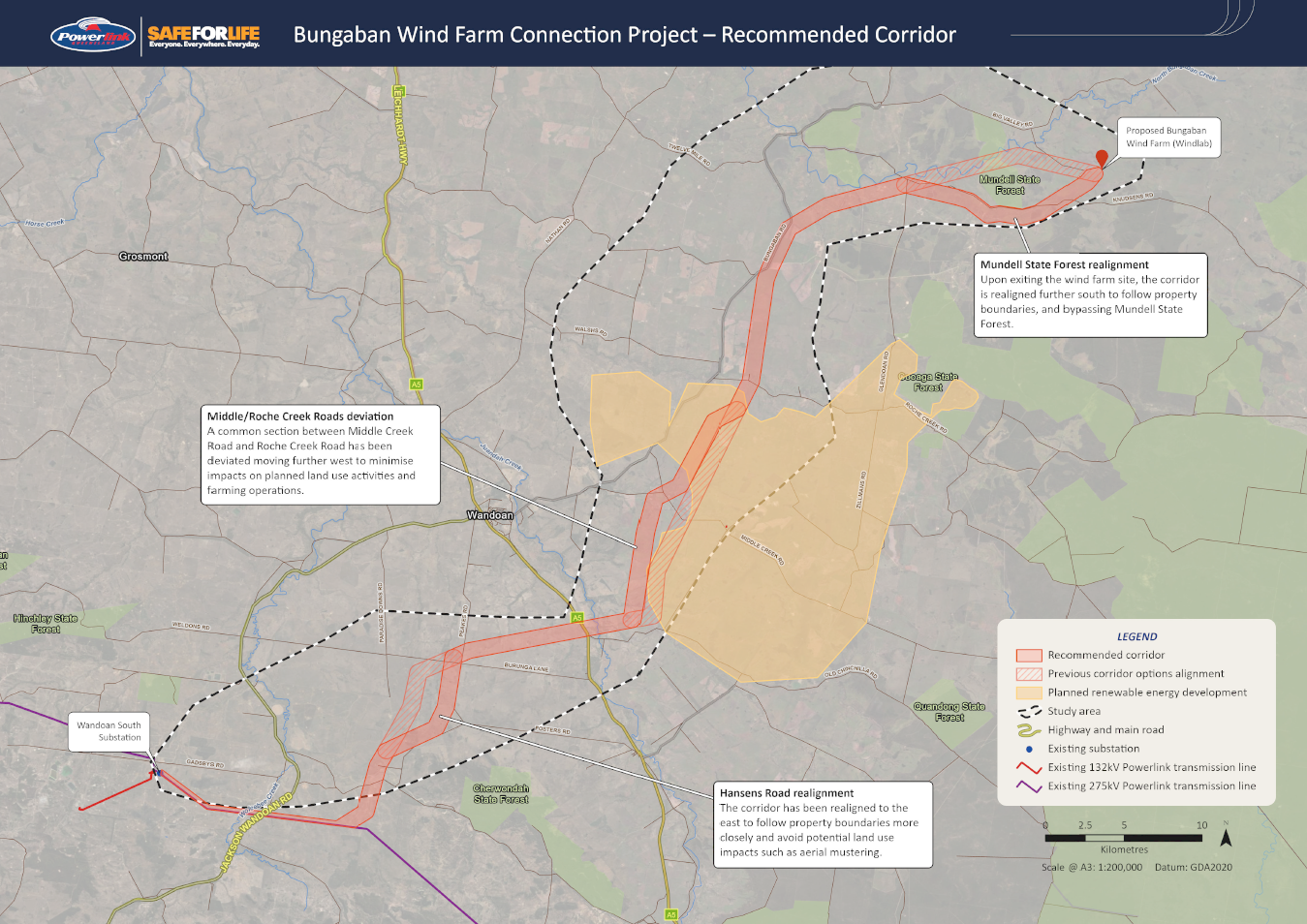Screen dimensions: 1307x924
Task: Pick the Planned renewable energy development swatch
Action: pyautogui.click(x=1028, y=693)
